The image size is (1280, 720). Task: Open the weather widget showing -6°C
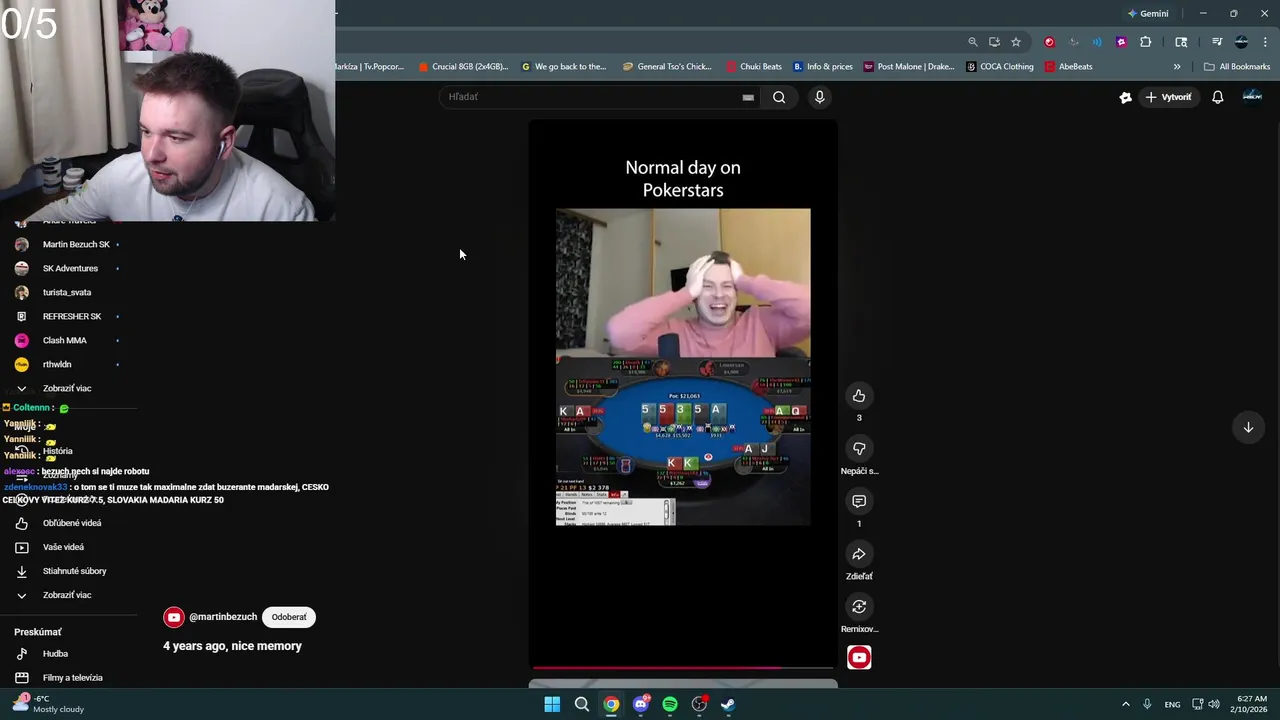pos(48,704)
